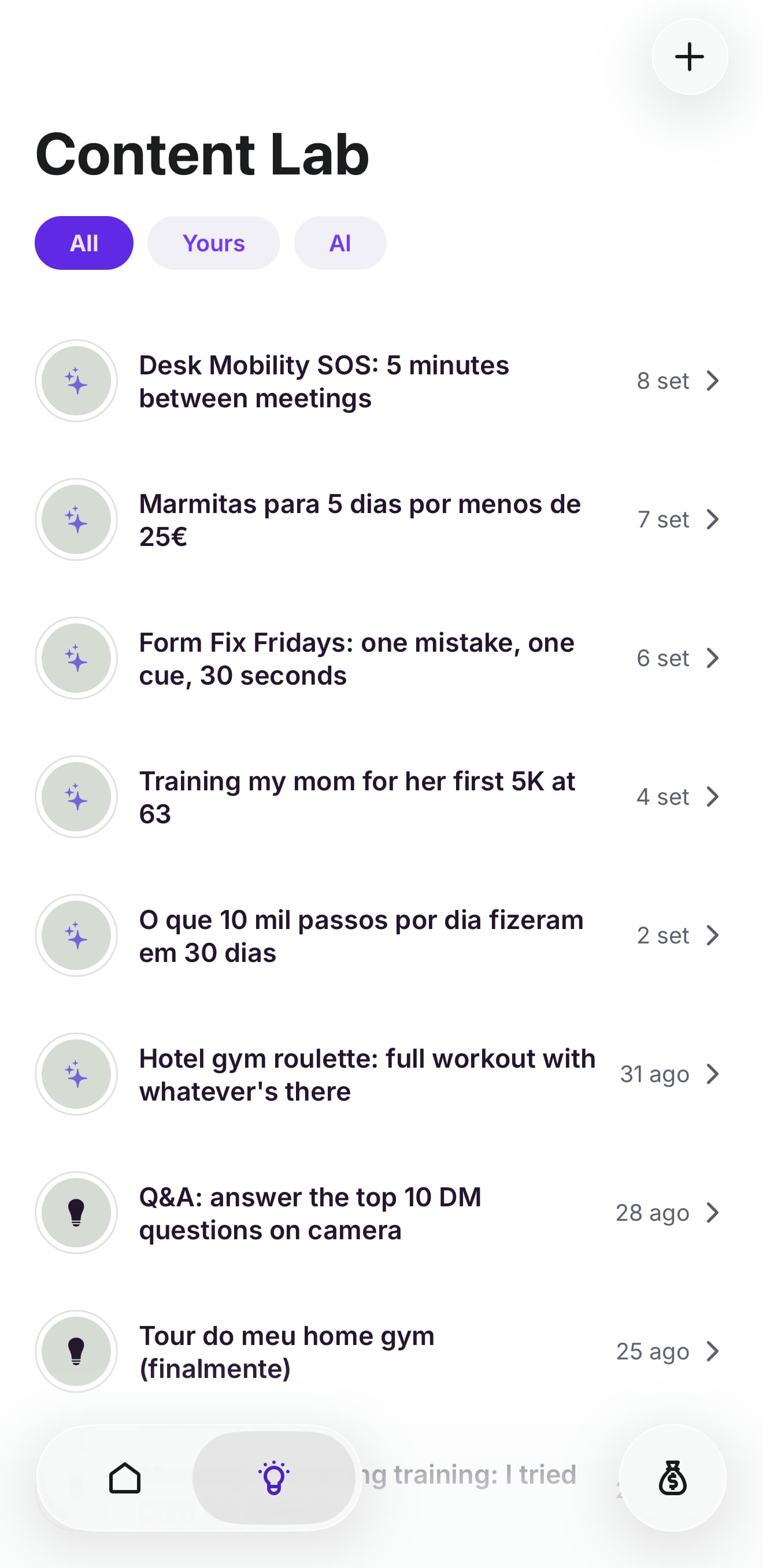The height and width of the screenshot is (1568, 763).
Task: Tap sparkle icon beside Form Fix Fridays
Action: pos(76,659)
